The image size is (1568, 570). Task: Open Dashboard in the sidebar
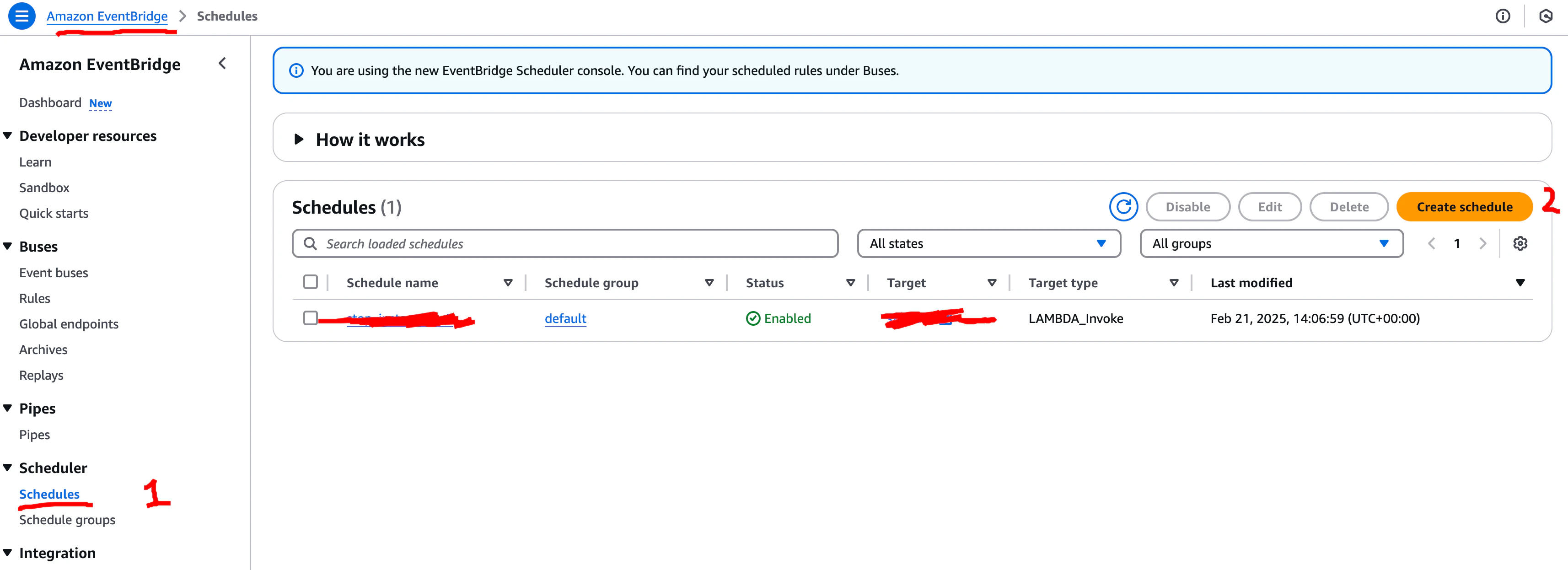[x=50, y=102]
